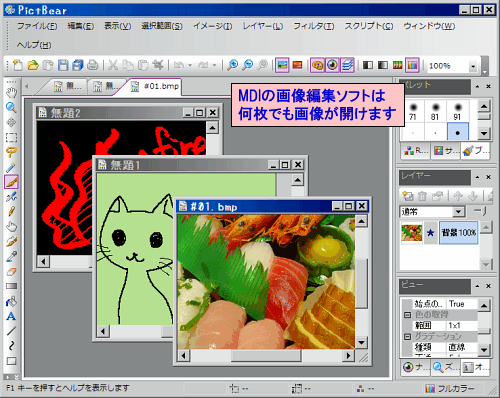The image size is (500, 398).
Task: Collapse the 色の取得 property group
Action: click(x=407, y=315)
